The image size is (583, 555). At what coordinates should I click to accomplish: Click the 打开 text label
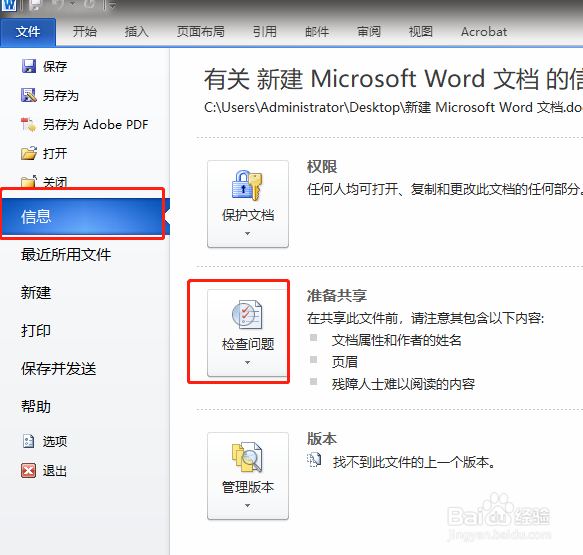[55, 154]
